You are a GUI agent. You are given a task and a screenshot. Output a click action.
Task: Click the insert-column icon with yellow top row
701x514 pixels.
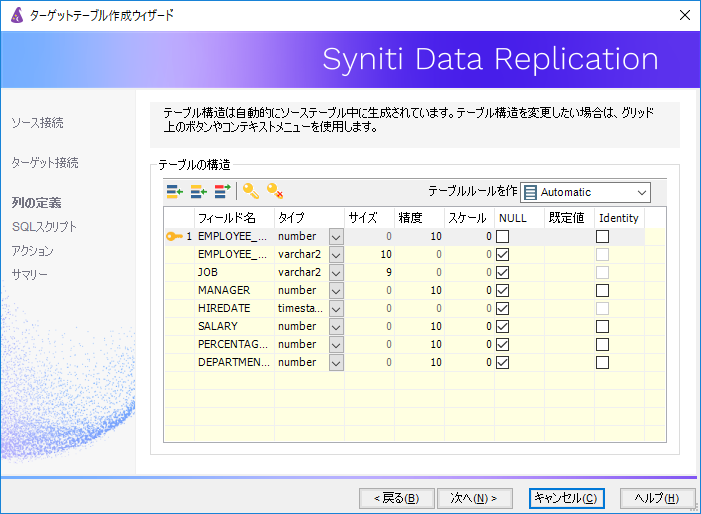click(198, 192)
